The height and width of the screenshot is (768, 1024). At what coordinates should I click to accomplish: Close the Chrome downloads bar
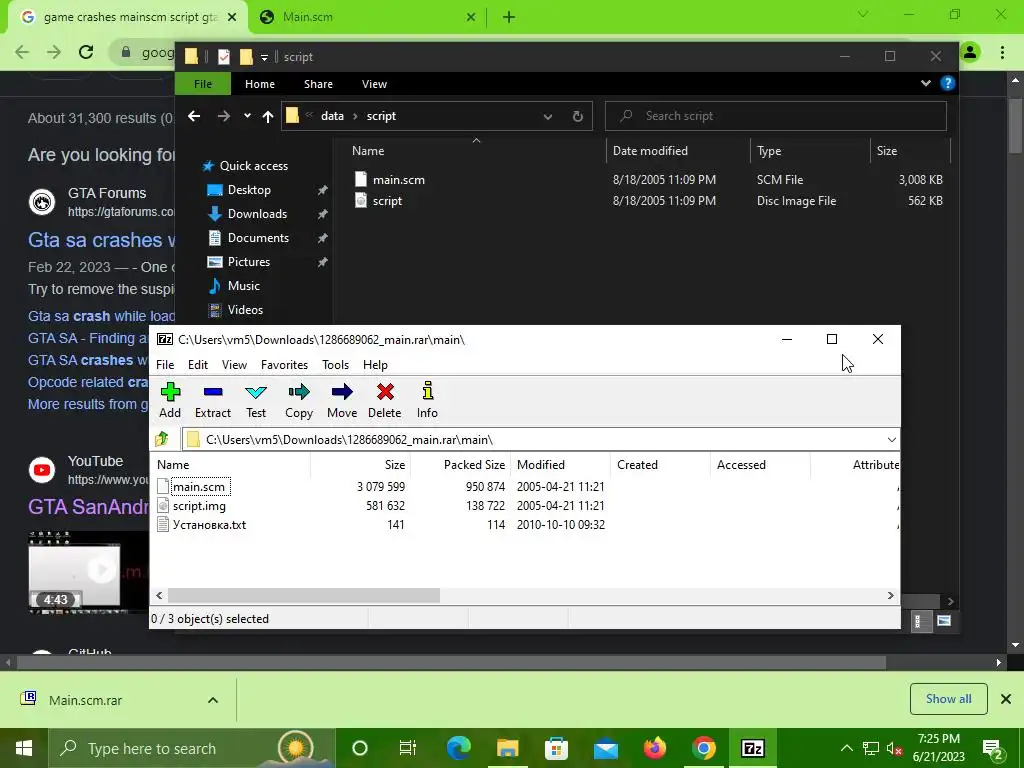pyautogui.click(x=1006, y=699)
